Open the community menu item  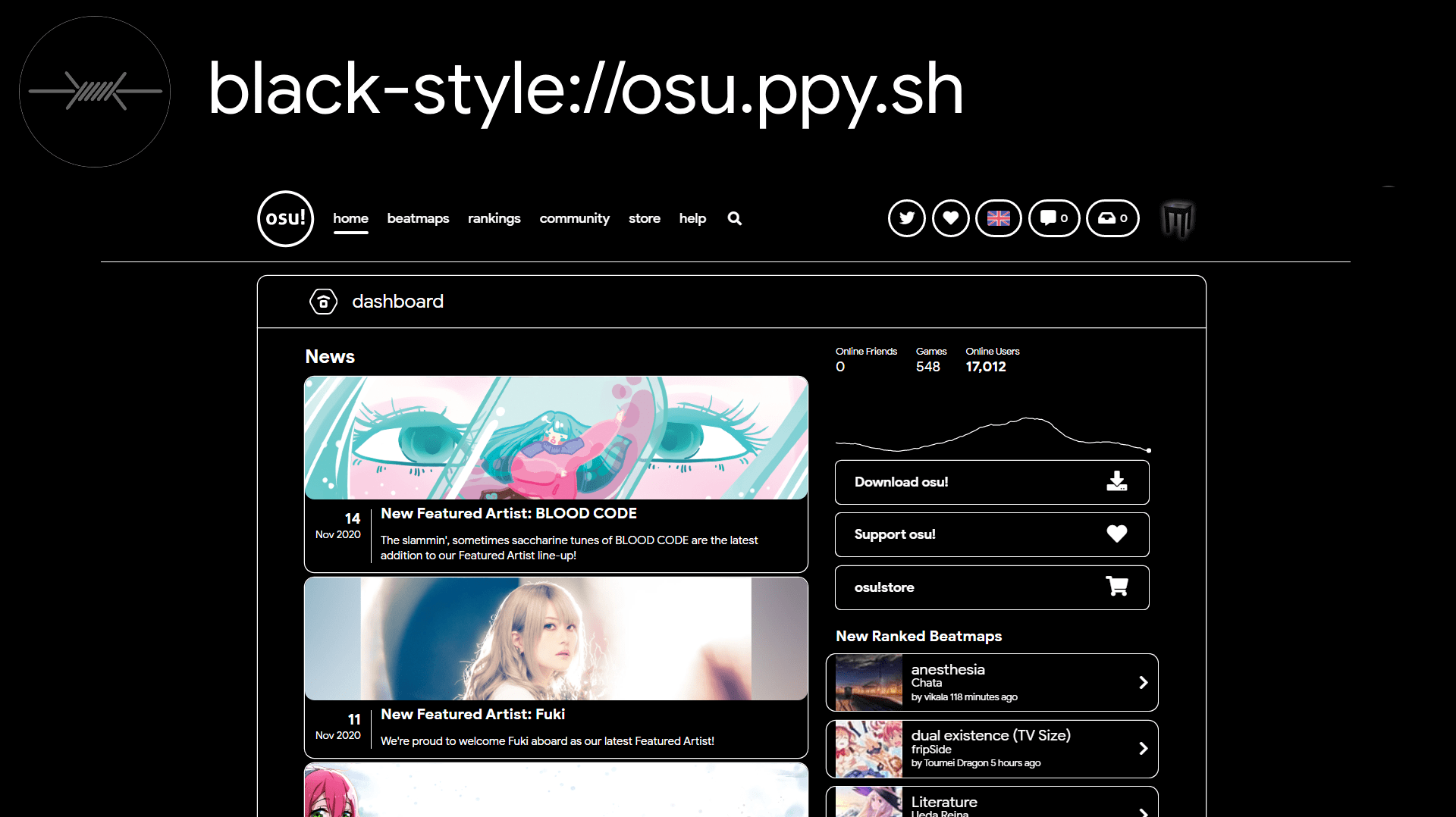[574, 218]
